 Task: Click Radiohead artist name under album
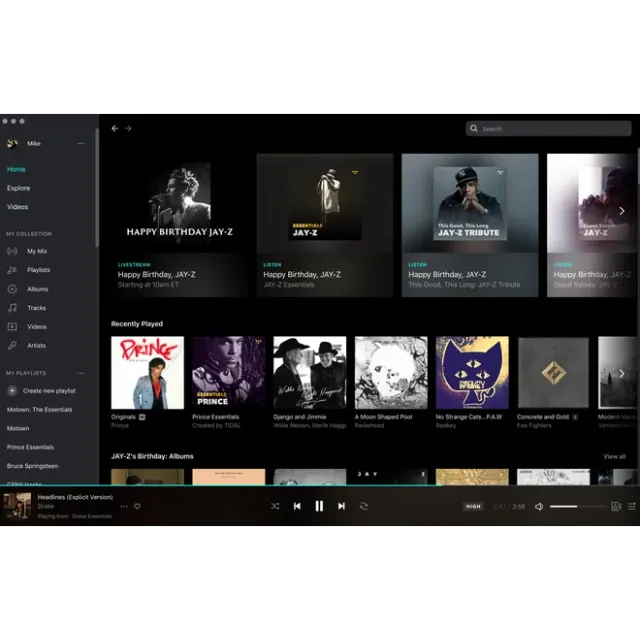pos(369,425)
